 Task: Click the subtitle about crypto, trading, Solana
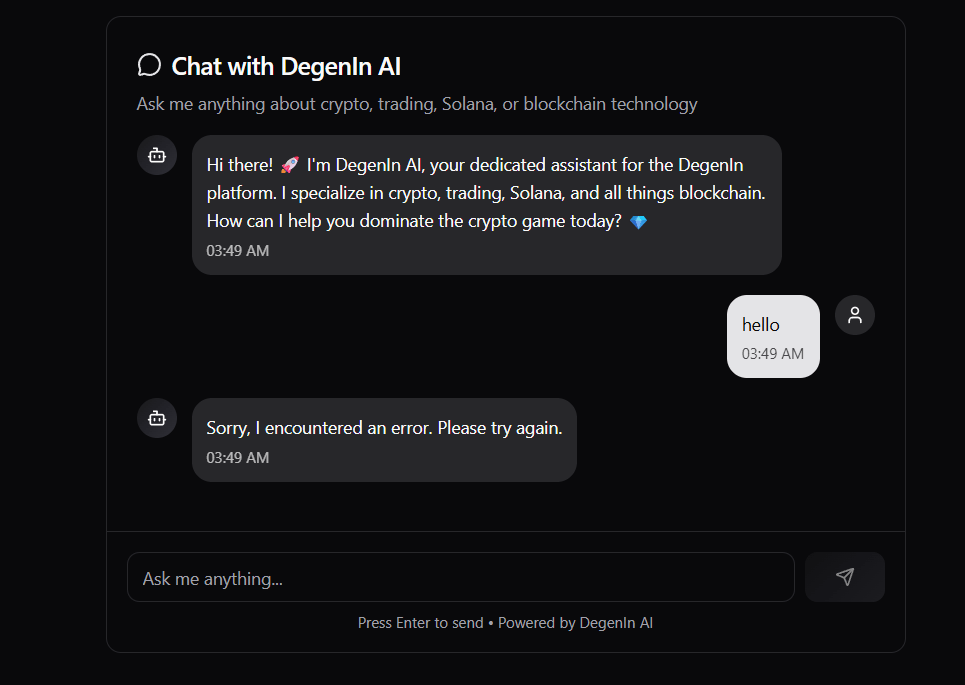pos(417,104)
